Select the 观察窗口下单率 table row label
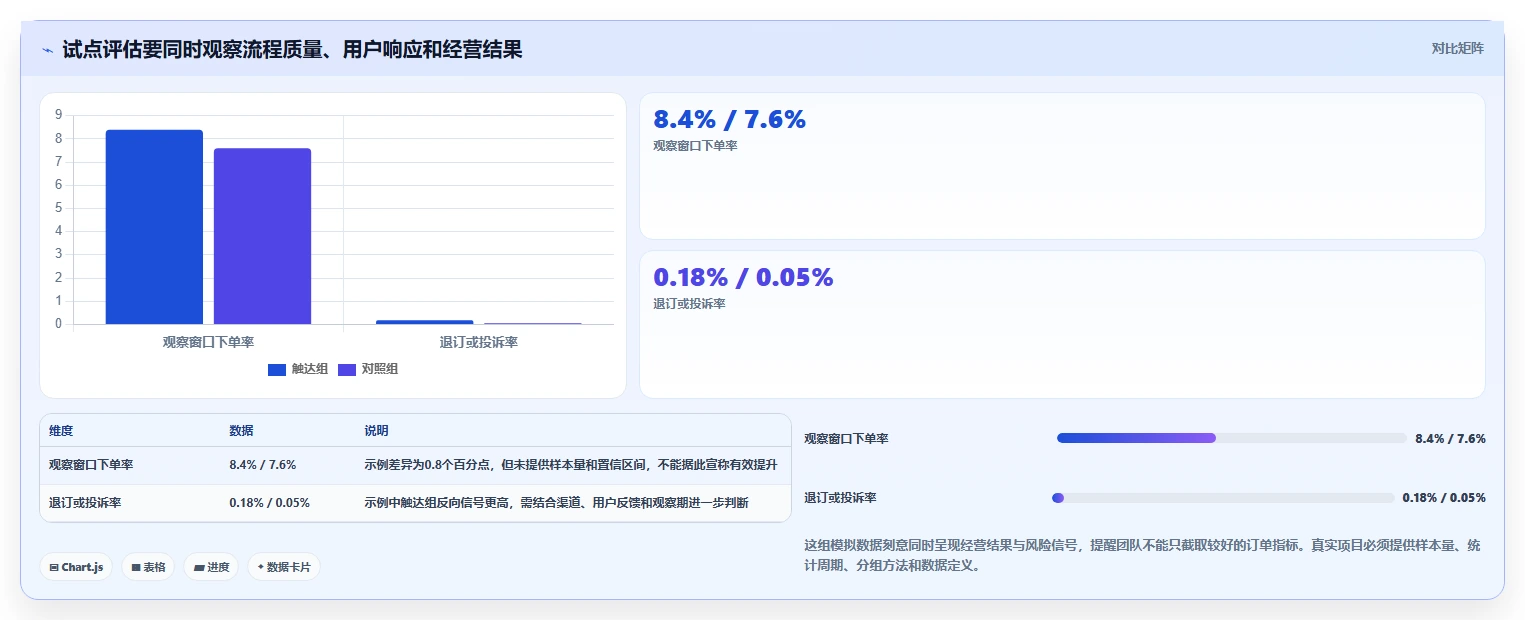Screen dimensions: 1525x620 tap(91, 465)
